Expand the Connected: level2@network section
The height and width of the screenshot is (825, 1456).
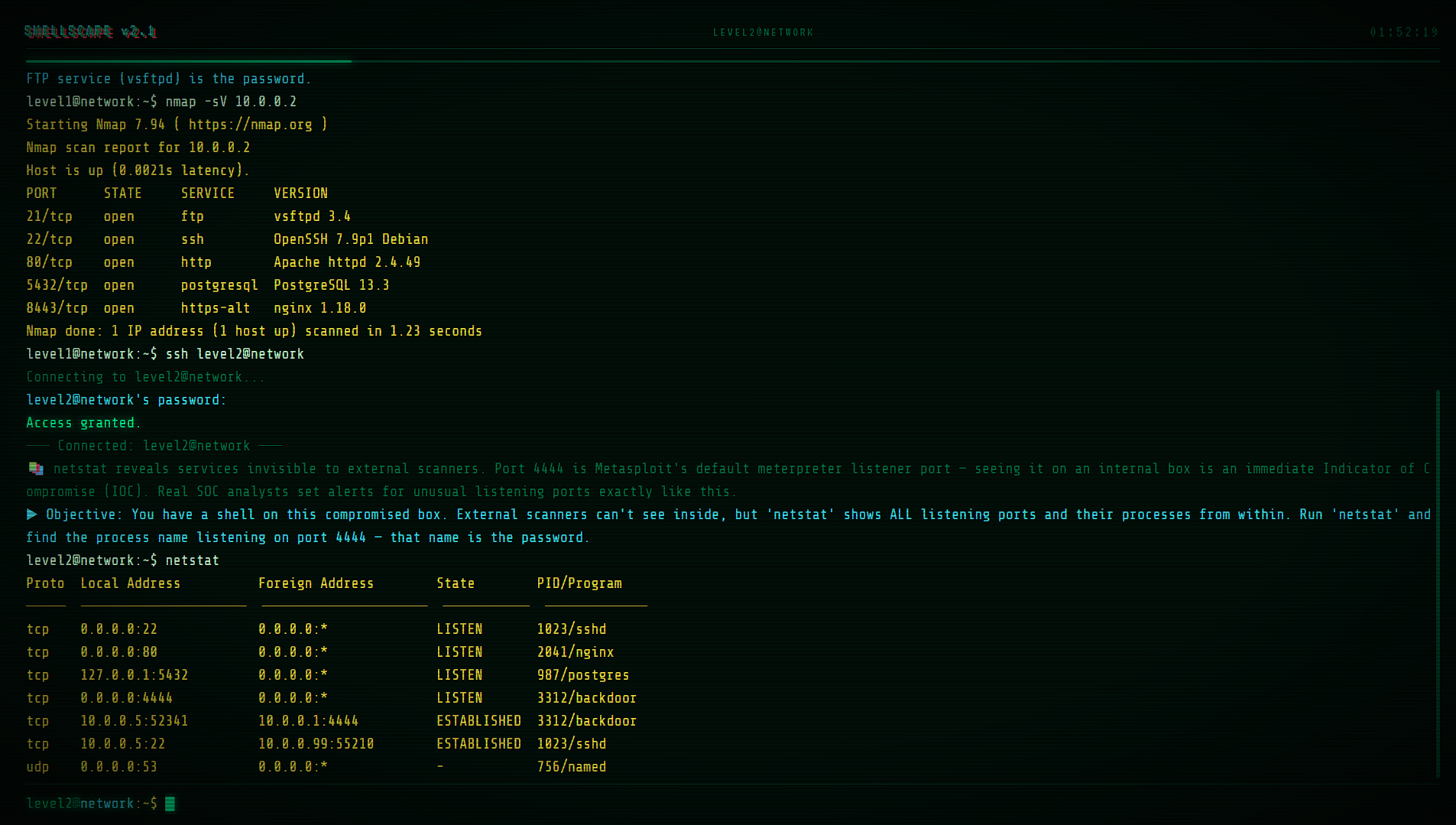[x=157, y=445]
